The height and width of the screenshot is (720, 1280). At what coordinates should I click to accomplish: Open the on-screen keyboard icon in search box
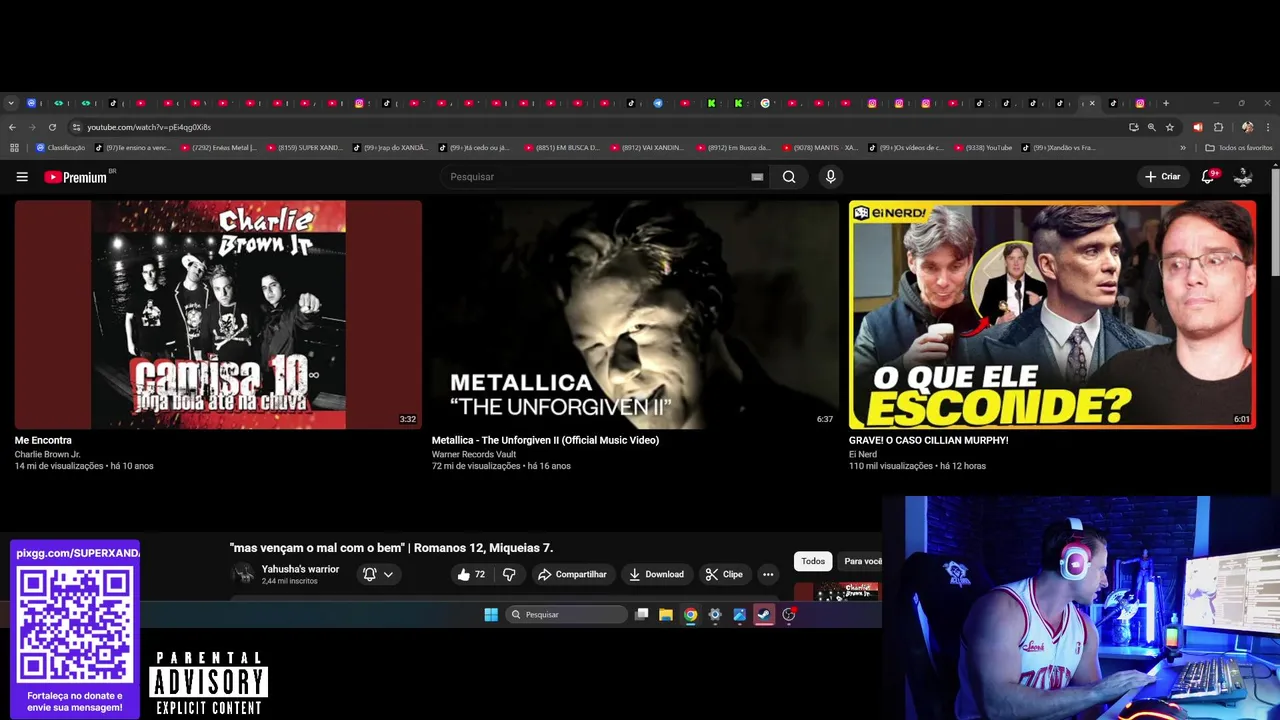(x=757, y=177)
